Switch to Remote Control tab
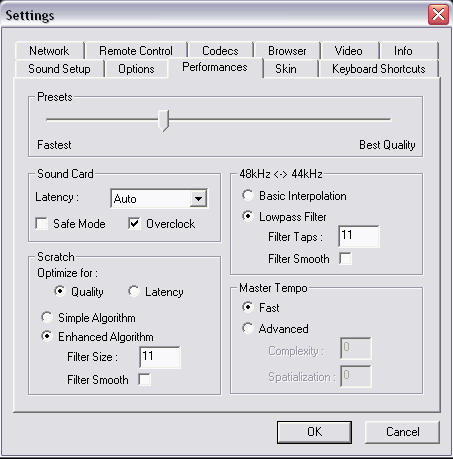453x459 pixels. pyautogui.click(x=136, y=51)
